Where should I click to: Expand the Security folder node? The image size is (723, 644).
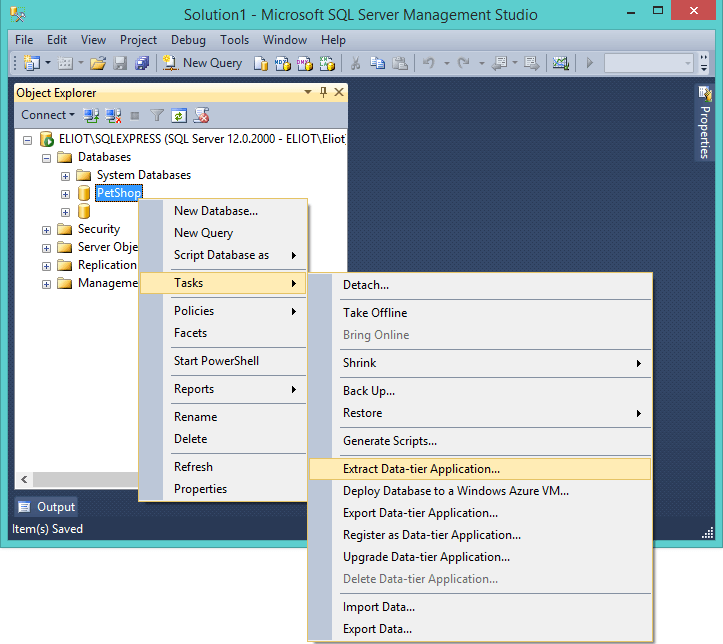click(46, 230)
